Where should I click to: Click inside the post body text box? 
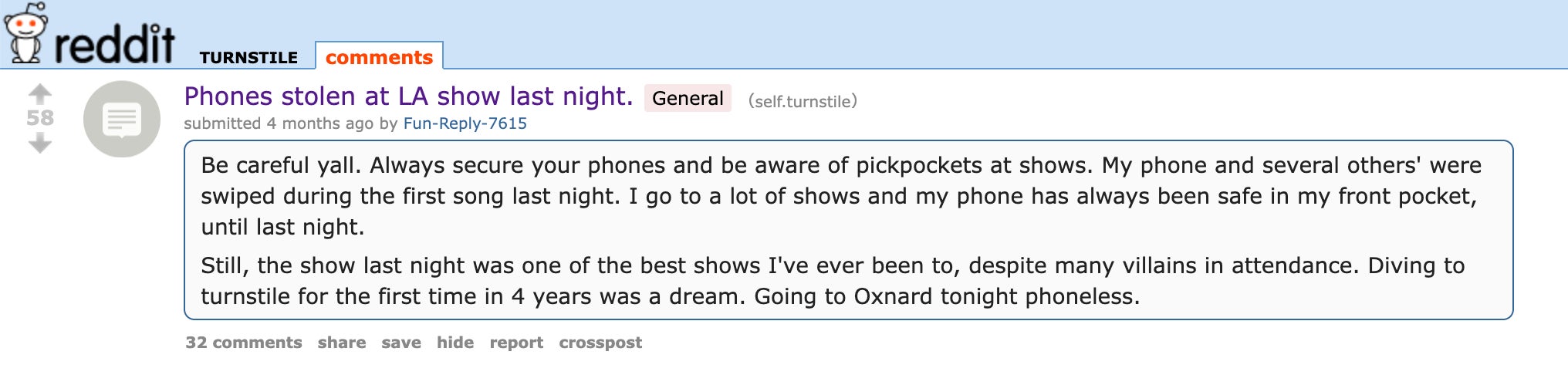pos(847,230)
